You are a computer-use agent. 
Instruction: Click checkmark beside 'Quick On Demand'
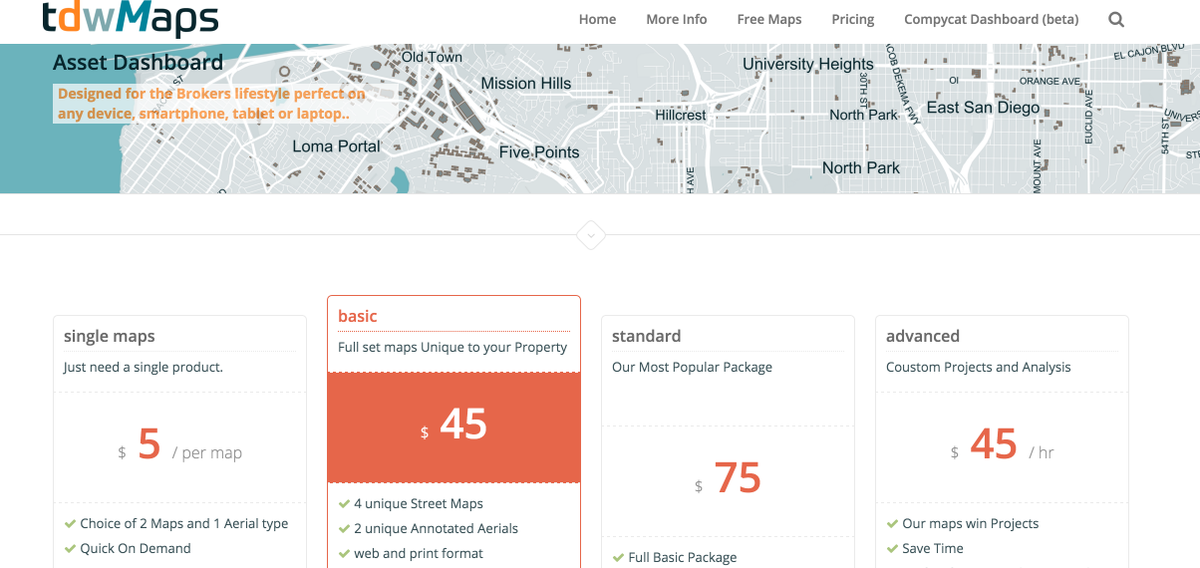tap(70, 548)
